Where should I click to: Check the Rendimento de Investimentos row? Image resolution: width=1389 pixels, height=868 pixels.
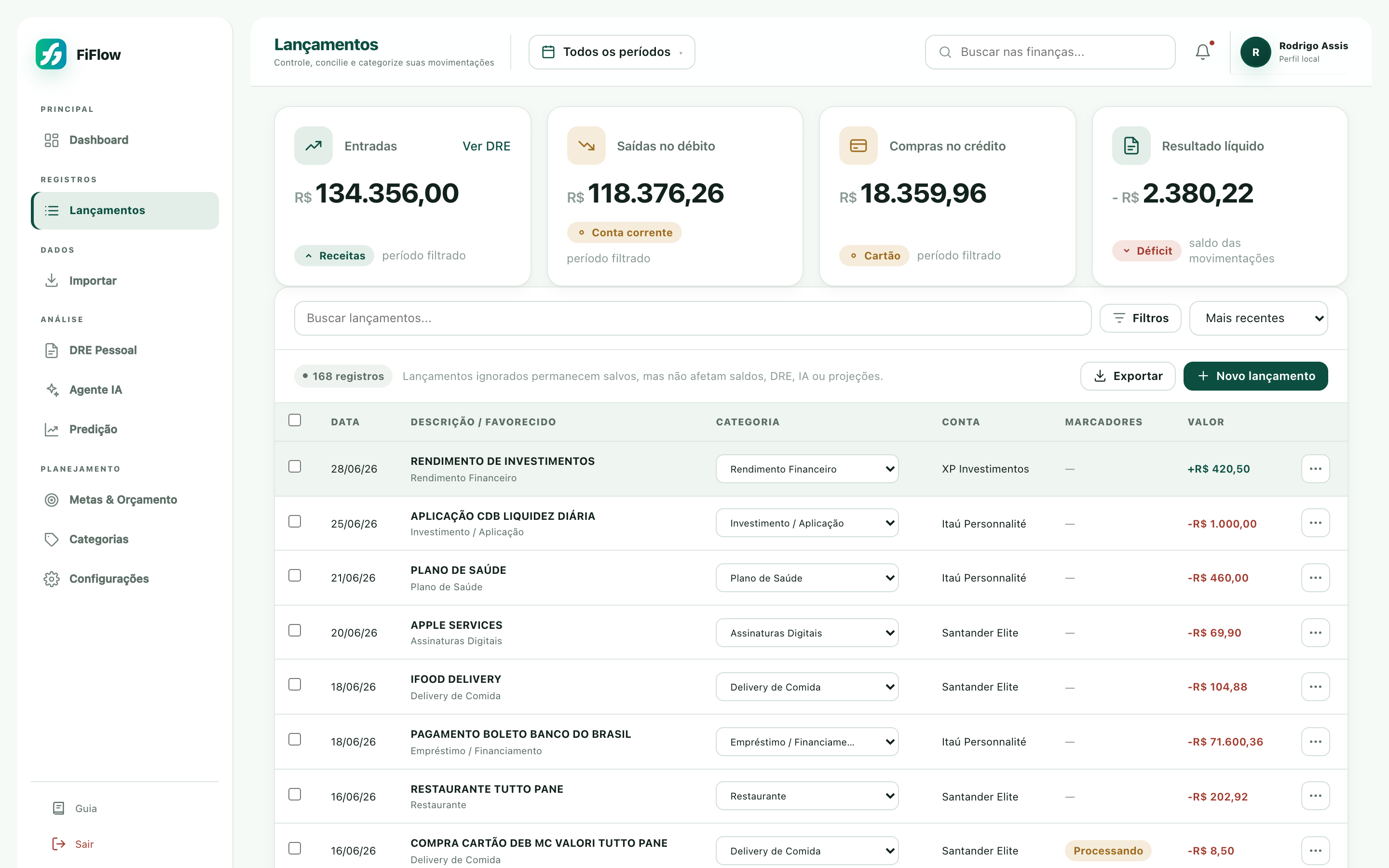click(295, 466)
